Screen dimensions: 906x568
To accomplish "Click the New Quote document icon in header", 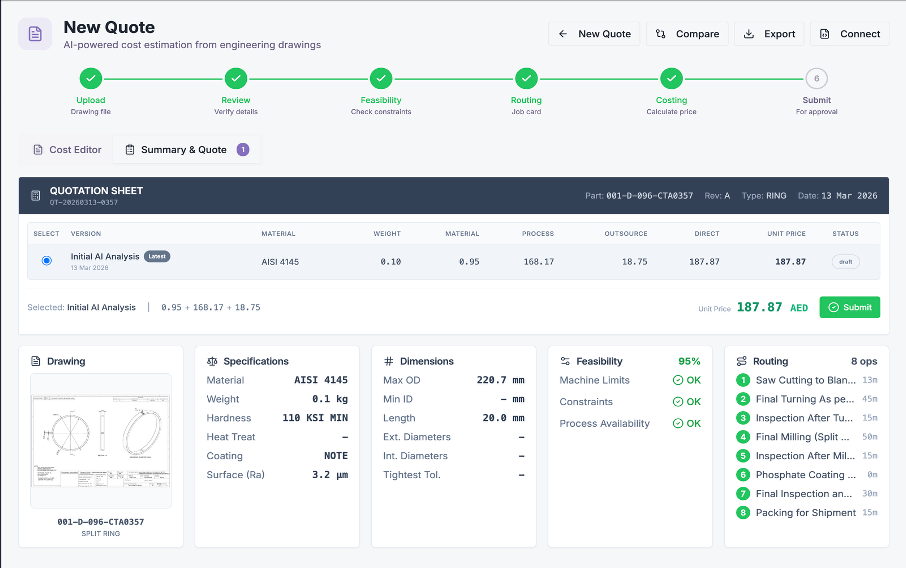I will (35, 34).
